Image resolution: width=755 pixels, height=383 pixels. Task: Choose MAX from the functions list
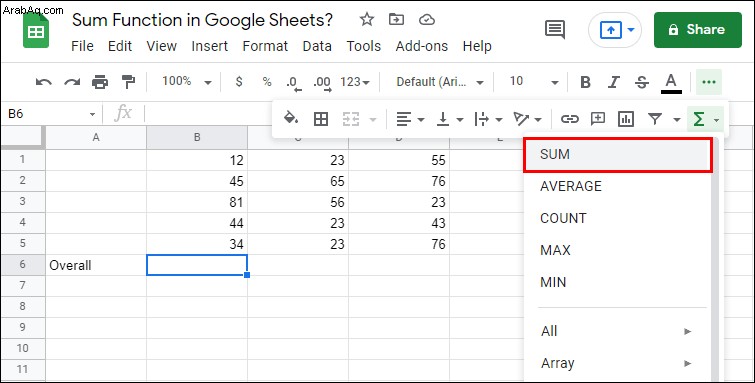617,250
